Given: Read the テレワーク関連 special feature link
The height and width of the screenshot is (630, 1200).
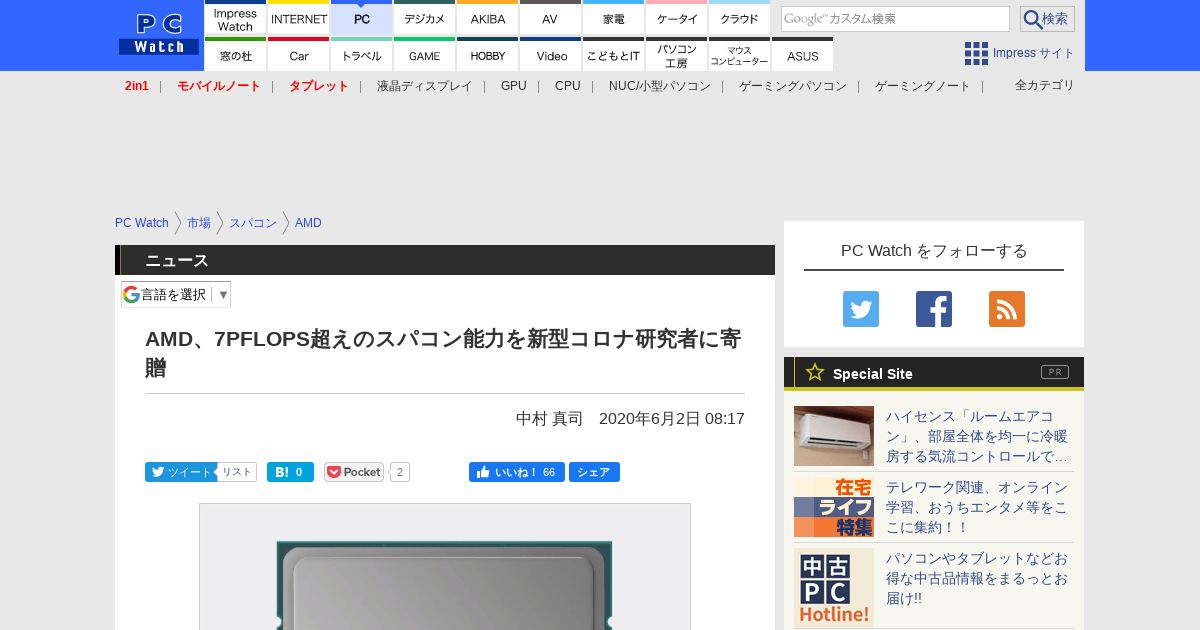Looking at the screenshot, I should tap(977, 507).
